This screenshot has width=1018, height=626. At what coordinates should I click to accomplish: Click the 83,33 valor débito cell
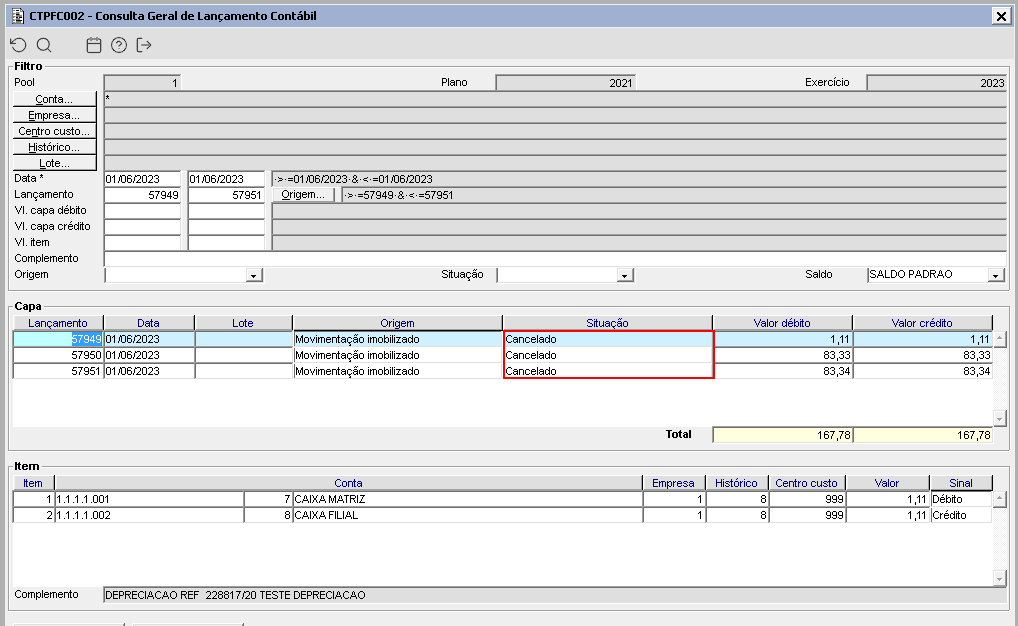782,355
